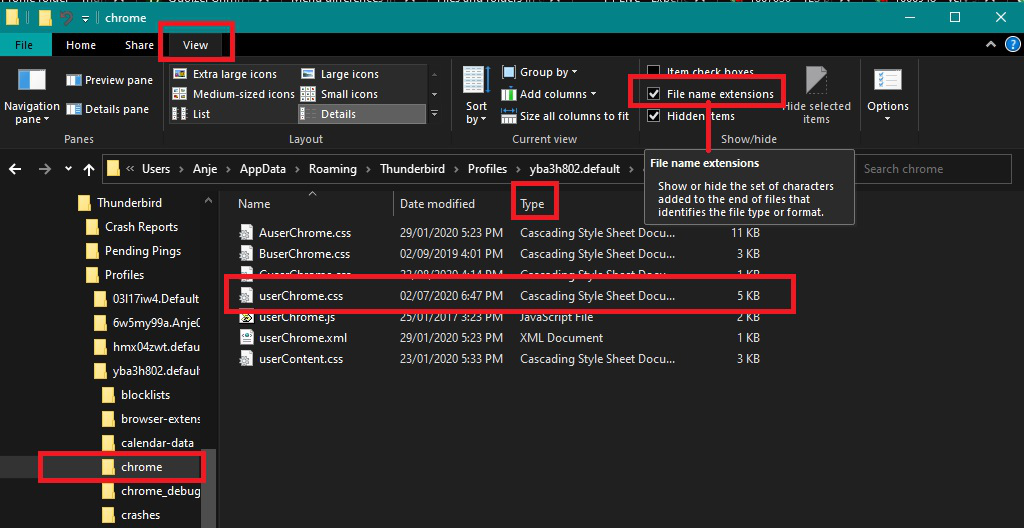Select the userChrome.css file
The width and height of the screenshot is (1024, 528).
point(301,296)
